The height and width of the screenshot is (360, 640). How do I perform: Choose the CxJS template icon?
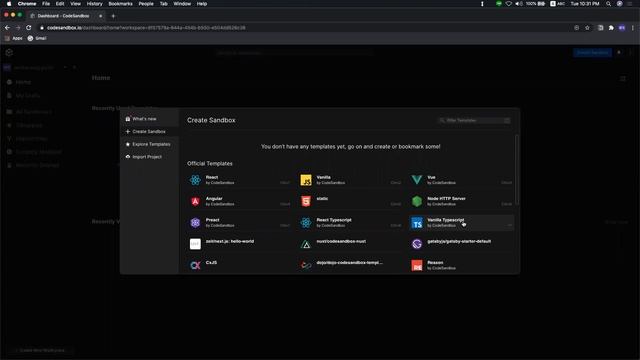pos(195,265)
